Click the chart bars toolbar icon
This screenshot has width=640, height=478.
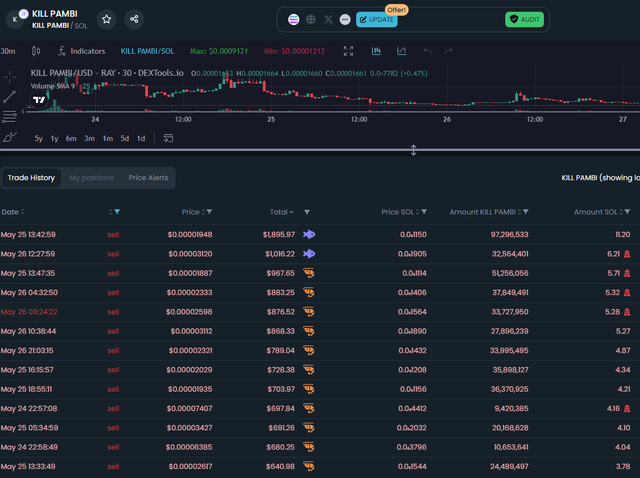(376, 51)
